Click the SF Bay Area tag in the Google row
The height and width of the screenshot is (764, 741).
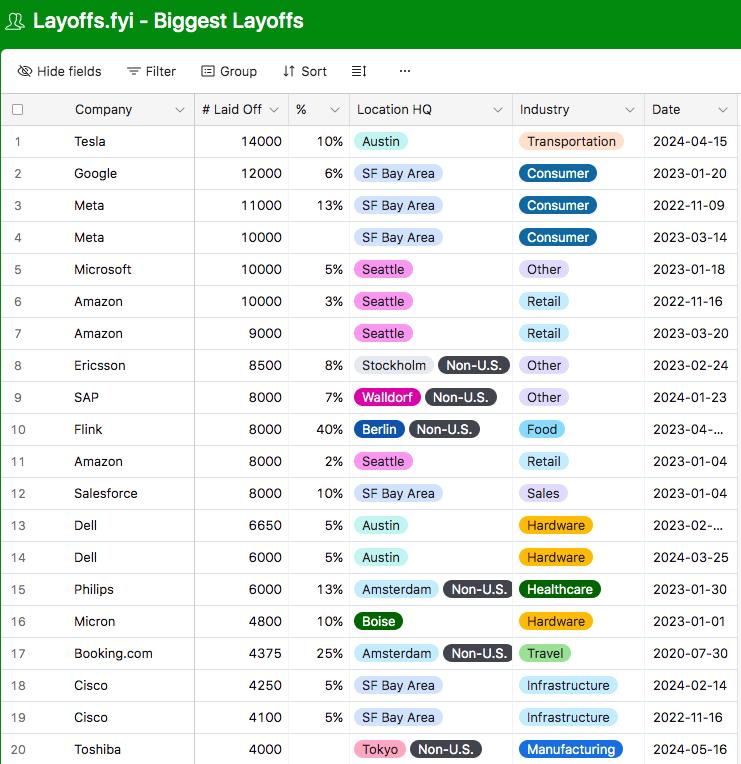[398, 173]
